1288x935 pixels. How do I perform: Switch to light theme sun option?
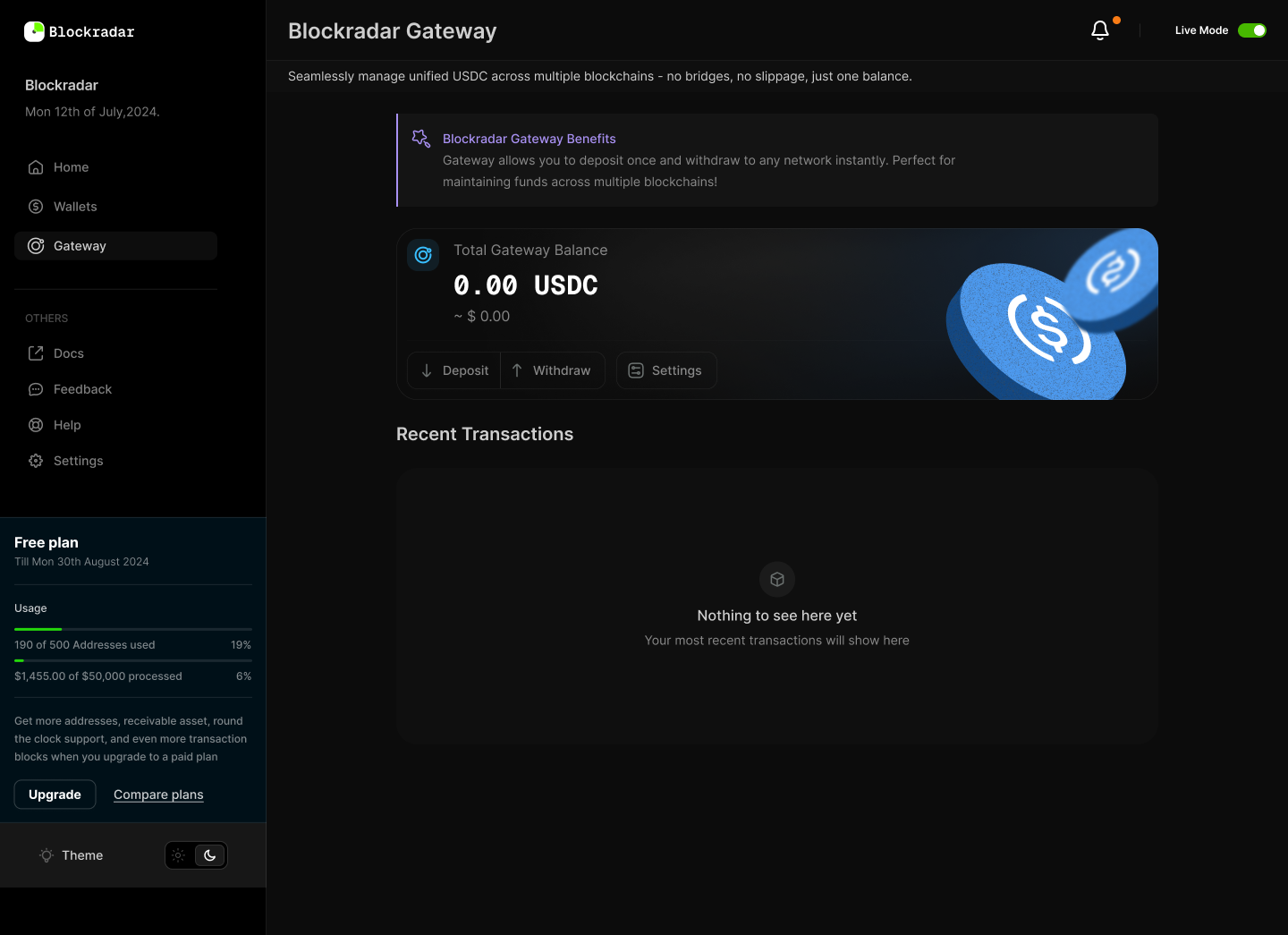pos(179,855)
